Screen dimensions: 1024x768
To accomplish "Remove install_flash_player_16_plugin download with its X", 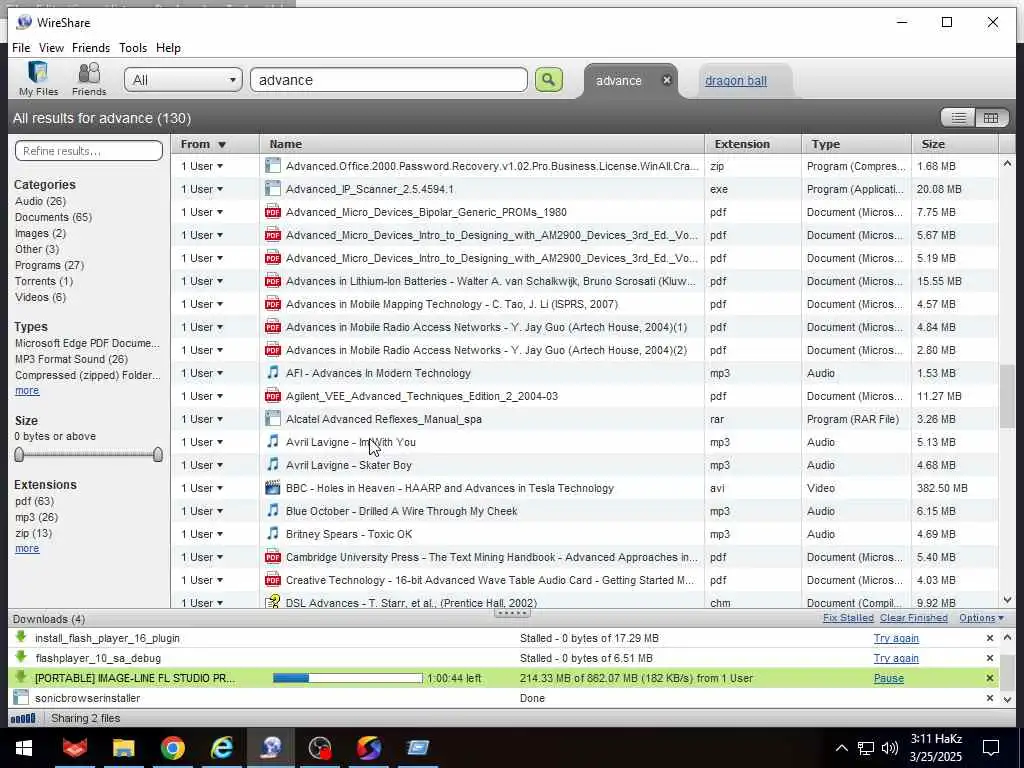I will (x=989, y=638).
